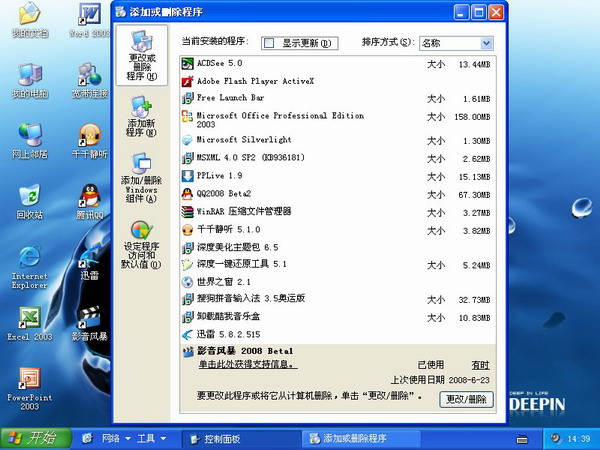
Task: Switch to 控制面板 taskbar window
Action: click(240, 439)
